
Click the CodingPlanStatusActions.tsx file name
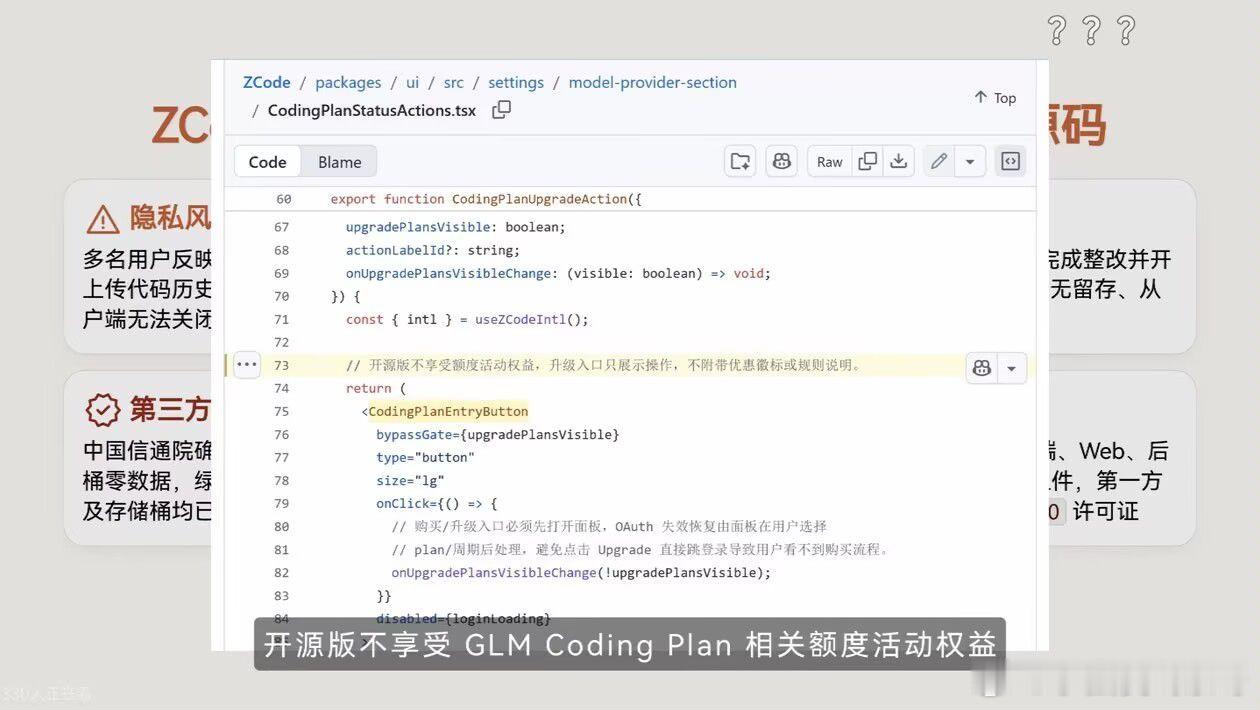pos(372,110)
